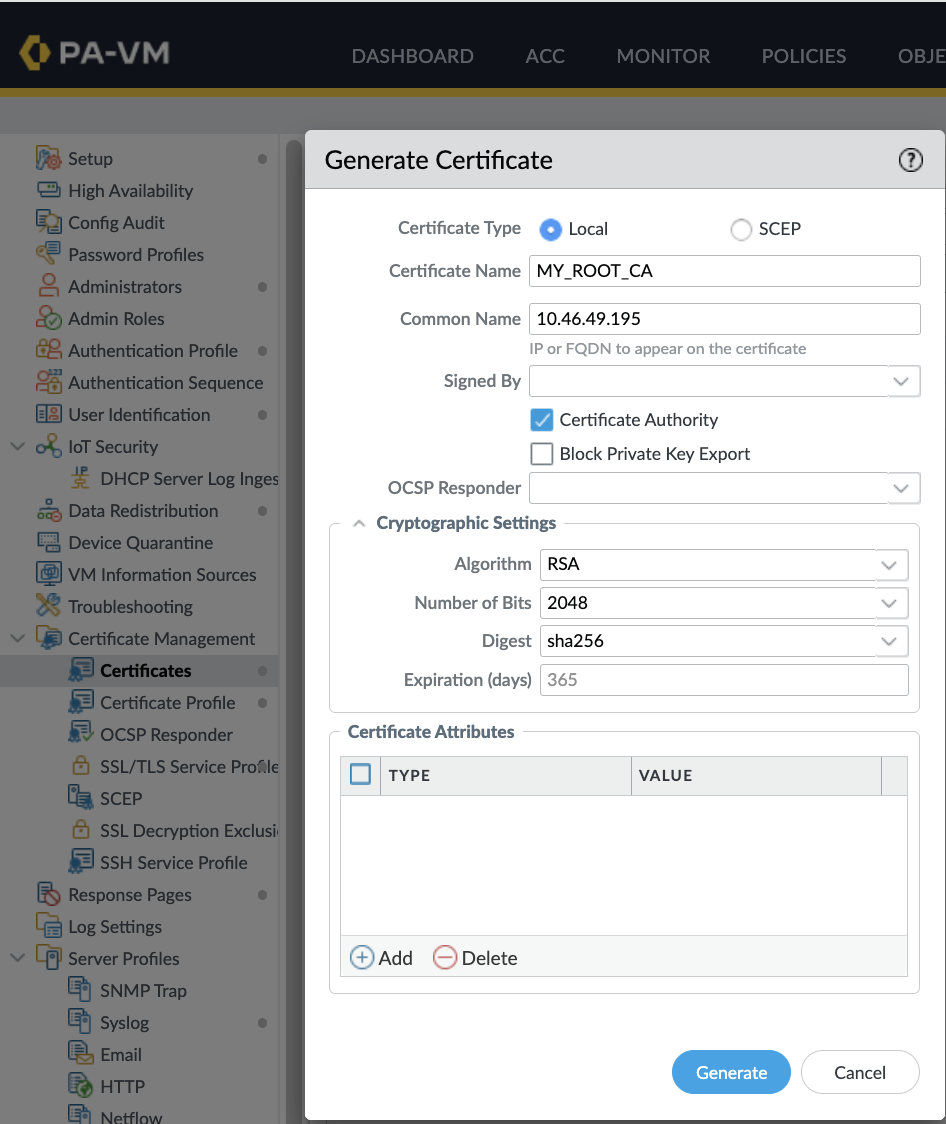
Task: Click the Administrators user icon
Action: point(48,287)
